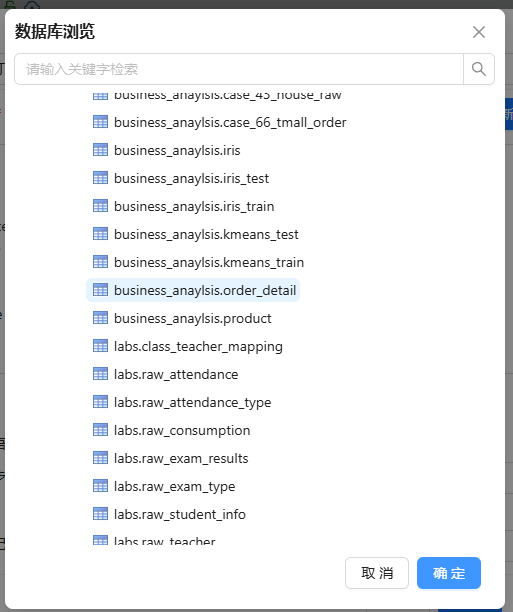Select business_anaylsis.iris_train table
The width and height of the screenshot is (513, 612).
tap(183, 206)
